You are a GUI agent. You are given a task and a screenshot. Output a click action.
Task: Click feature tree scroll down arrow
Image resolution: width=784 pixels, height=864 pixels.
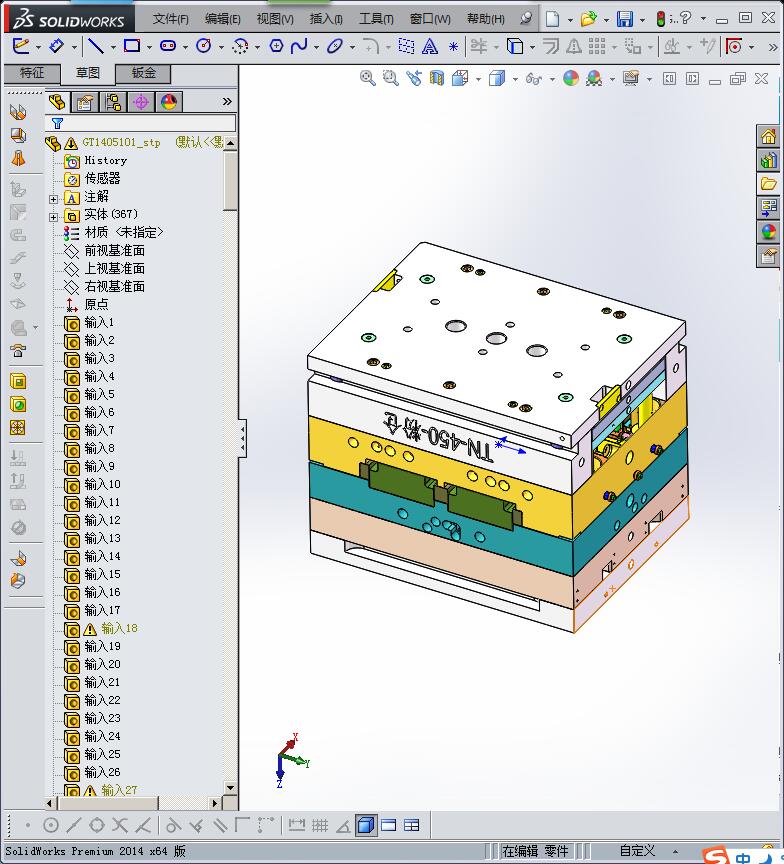tap(230, 788)
